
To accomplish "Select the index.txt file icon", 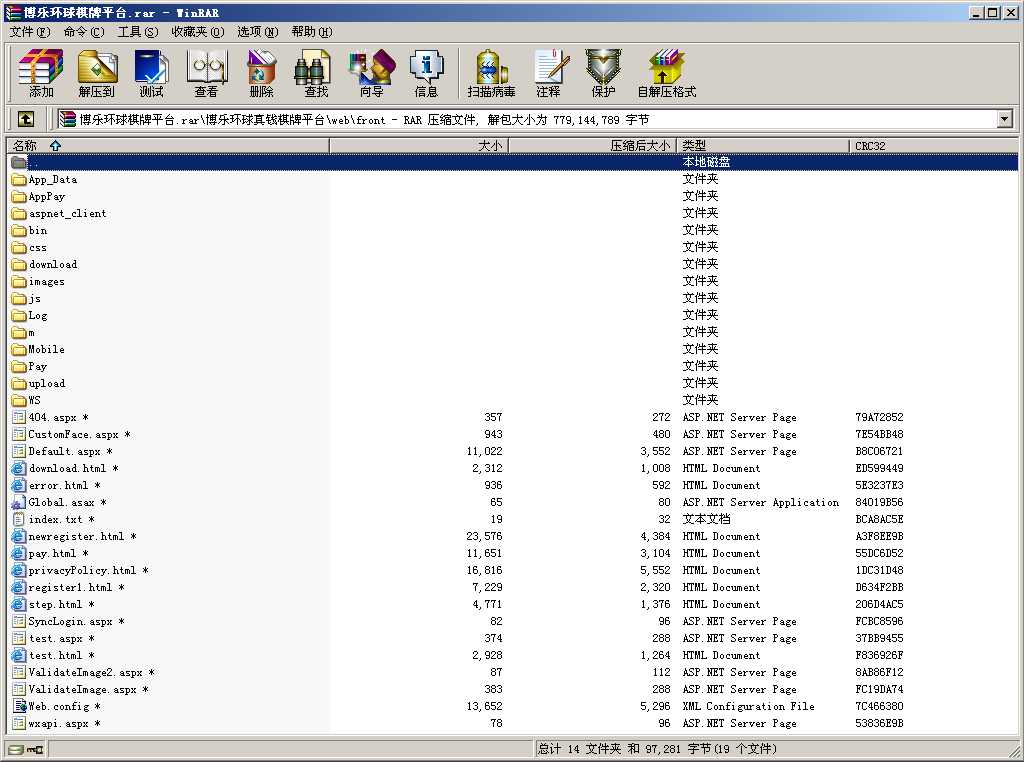I will click(19, 520).
